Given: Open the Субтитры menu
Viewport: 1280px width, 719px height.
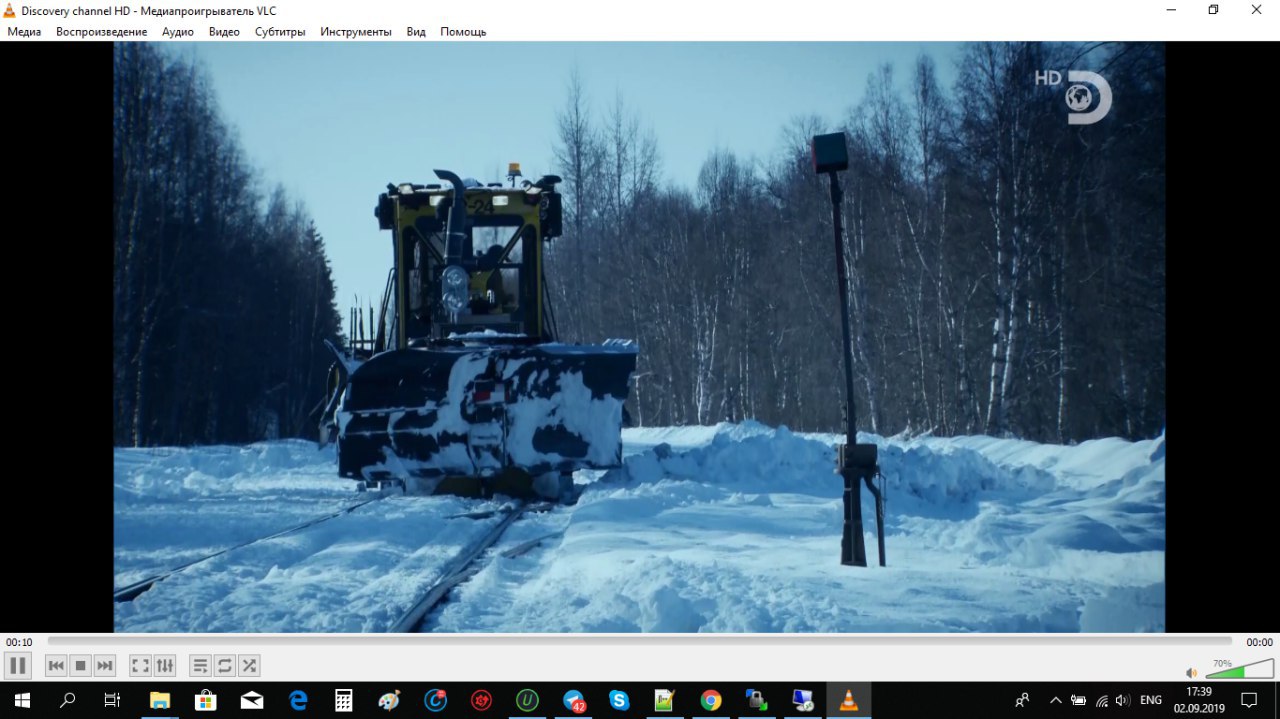Looking at the screenshot, I should 280,31.
